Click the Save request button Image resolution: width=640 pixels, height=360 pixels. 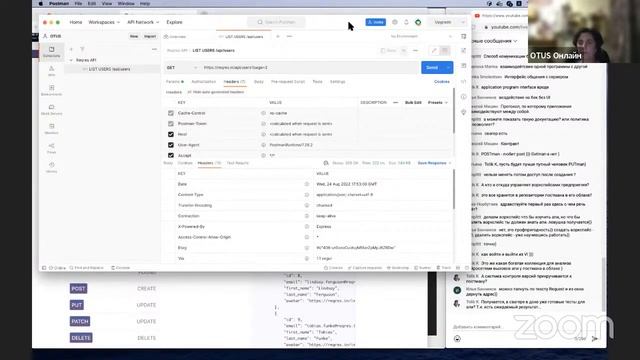click(389, 51)
